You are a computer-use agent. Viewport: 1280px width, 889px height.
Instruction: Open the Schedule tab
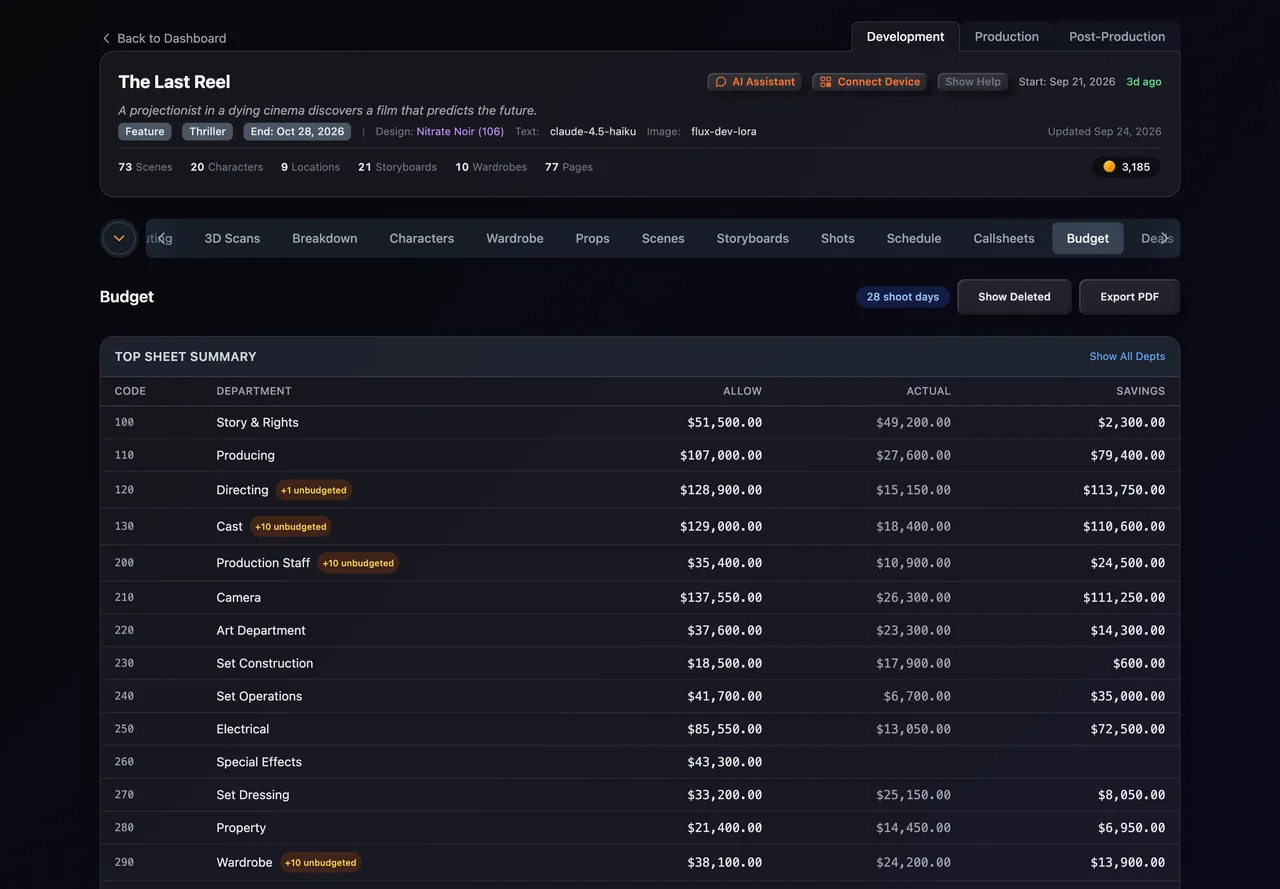(x=914, y=238)
